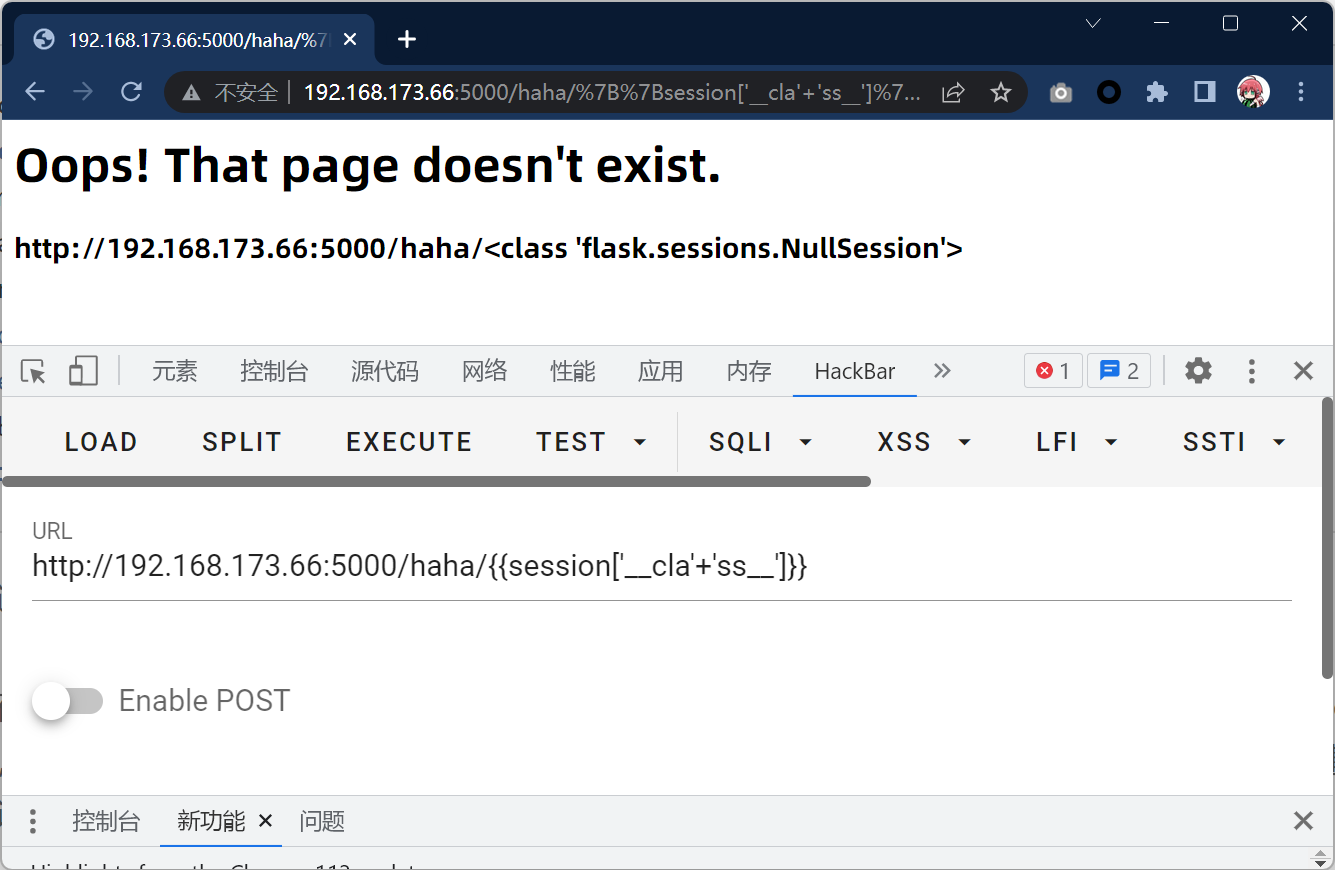Switch to the 网络 DevTools tab

pos(484,371)
